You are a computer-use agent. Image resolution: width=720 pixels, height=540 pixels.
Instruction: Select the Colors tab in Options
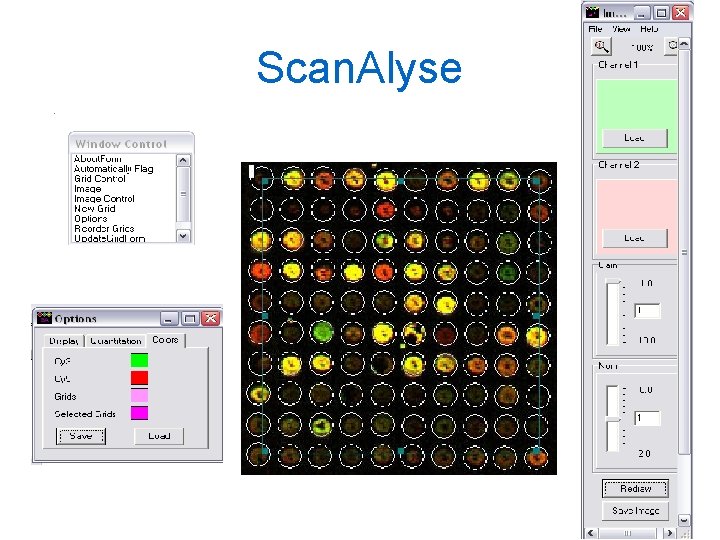[x=165, y=340]
